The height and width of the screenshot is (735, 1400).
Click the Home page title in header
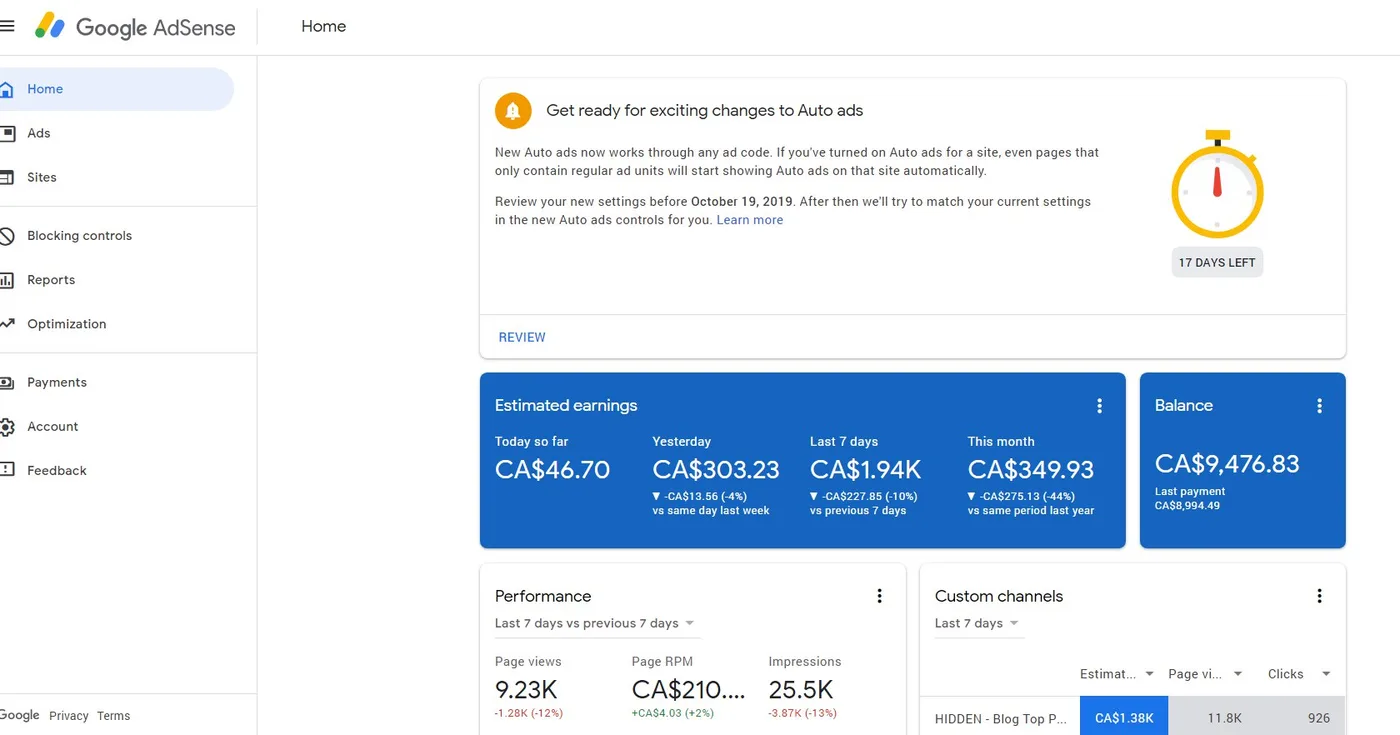point(324,27)
